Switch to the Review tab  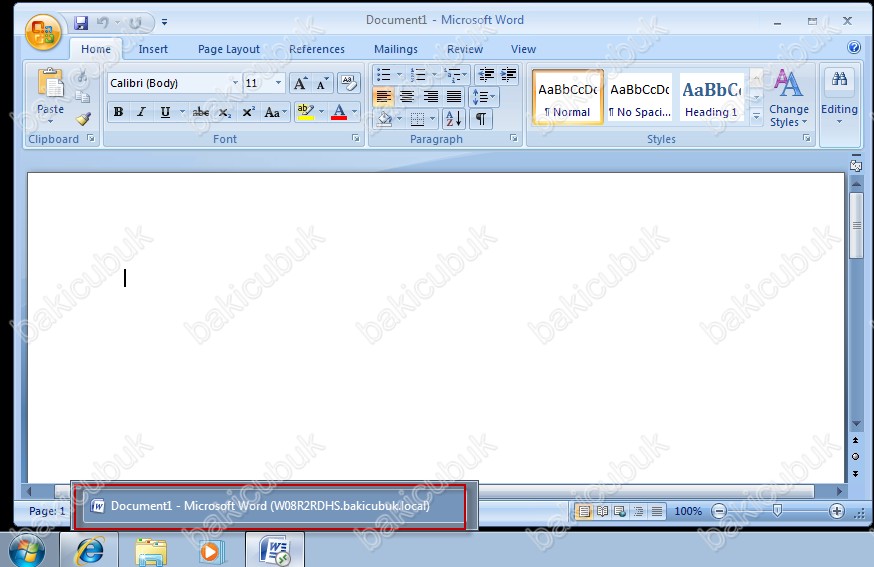(464, 49)
